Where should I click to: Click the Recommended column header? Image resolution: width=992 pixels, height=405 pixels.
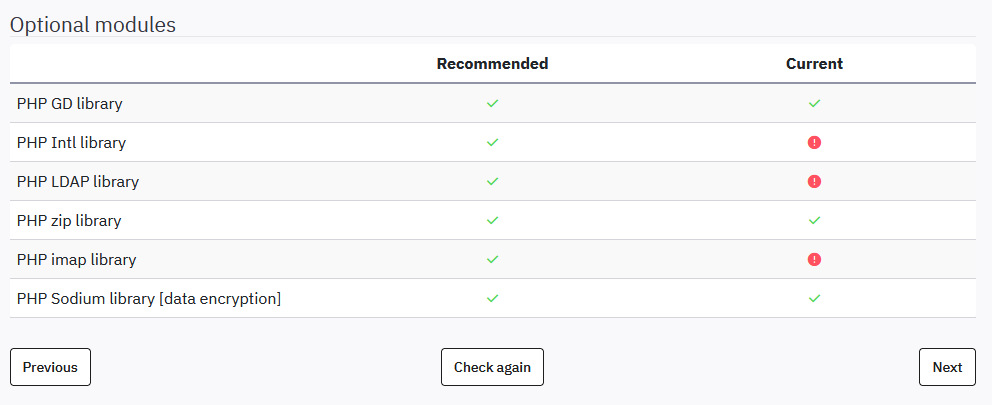point(492,63)
